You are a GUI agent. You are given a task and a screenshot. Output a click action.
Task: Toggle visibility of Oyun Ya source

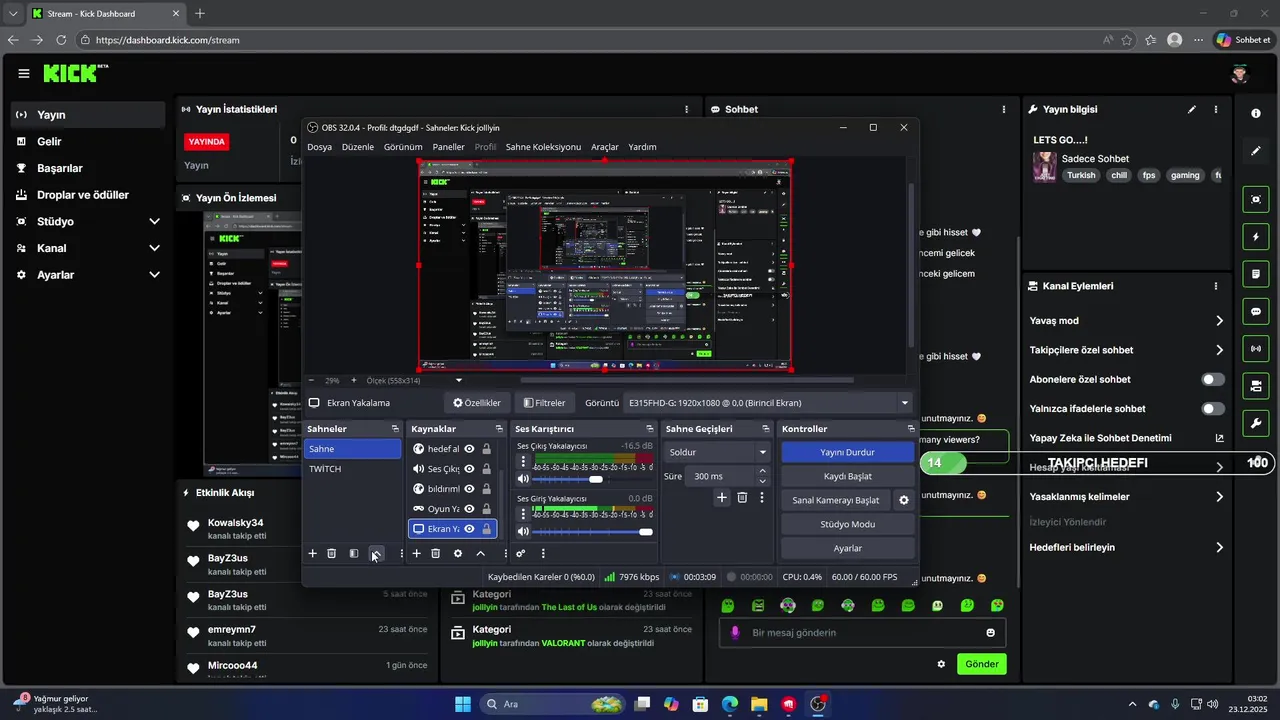point(469,509)
